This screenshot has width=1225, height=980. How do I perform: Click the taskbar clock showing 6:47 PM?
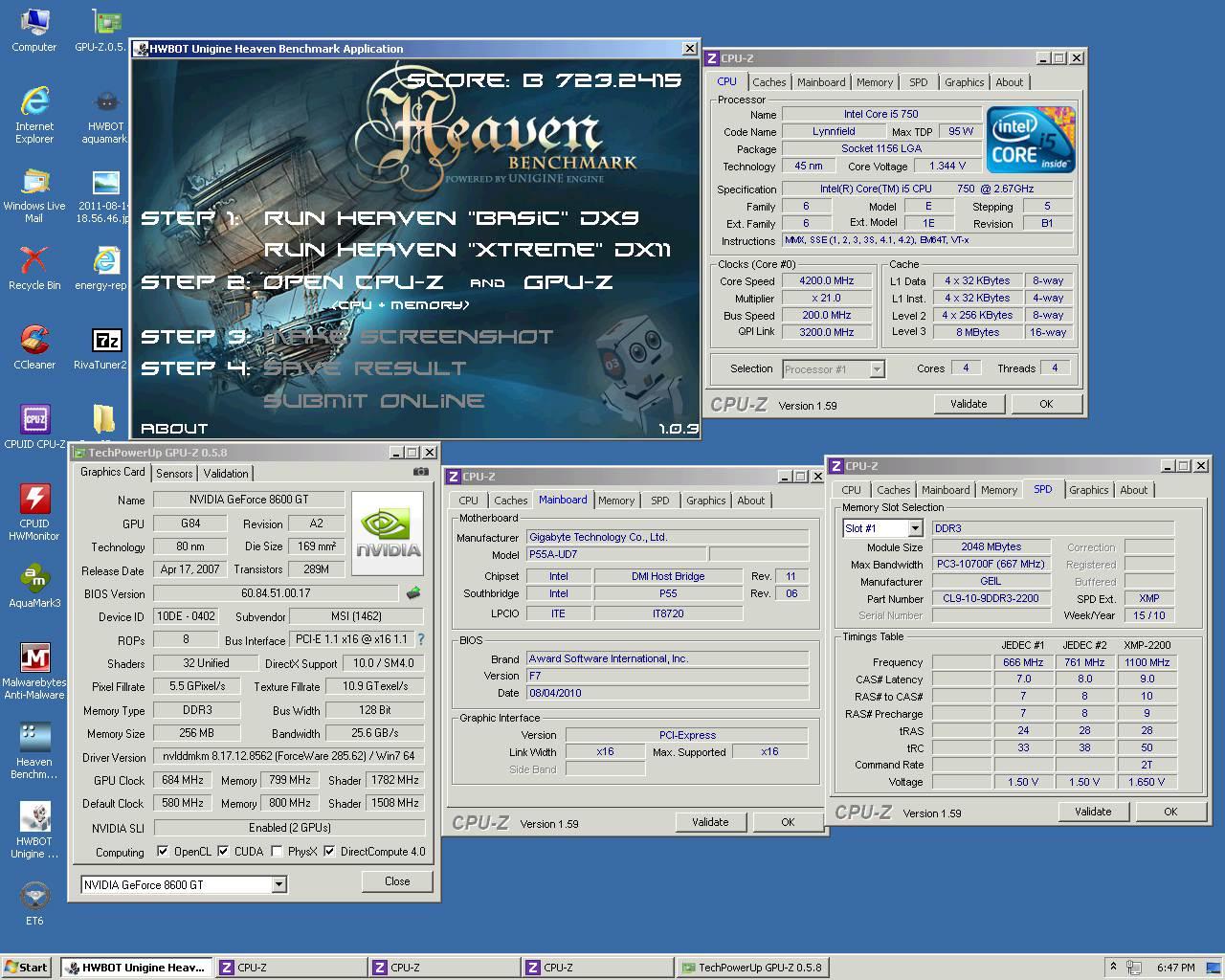pyautogui.click(x=1175, y=968)
